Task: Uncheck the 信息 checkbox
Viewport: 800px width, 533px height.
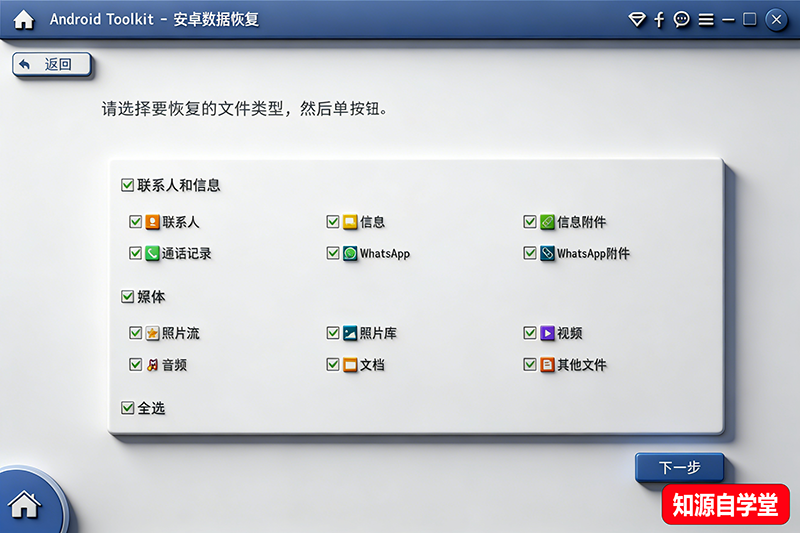Action: [333, 222]
